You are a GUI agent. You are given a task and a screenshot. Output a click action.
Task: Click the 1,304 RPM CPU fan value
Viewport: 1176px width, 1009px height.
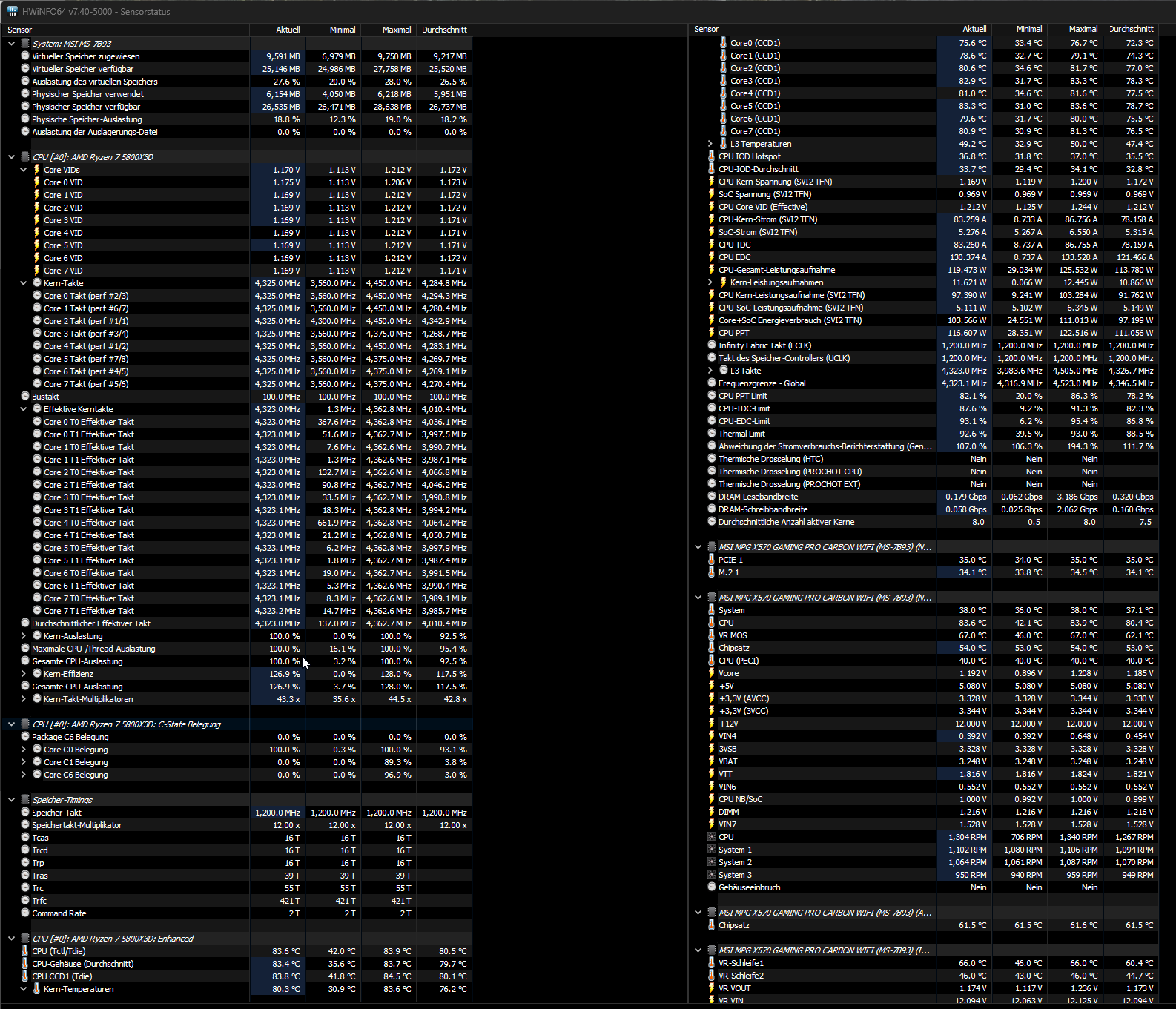coord(968,837)
